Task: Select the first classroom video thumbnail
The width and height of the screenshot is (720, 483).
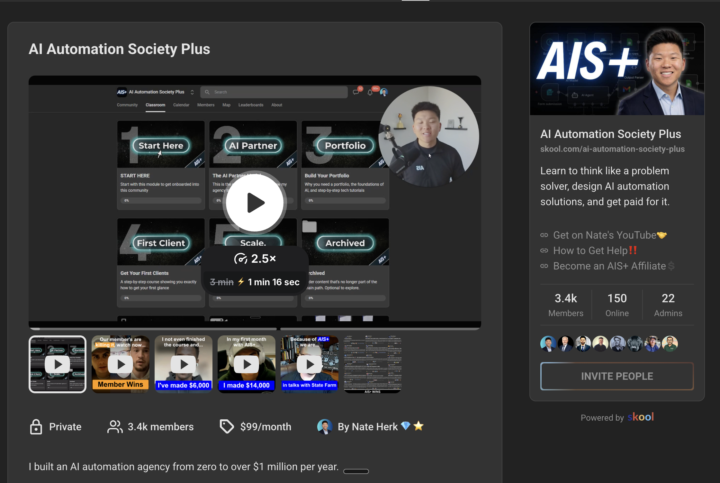Action: pyautogui.click(x=57, y=364)
